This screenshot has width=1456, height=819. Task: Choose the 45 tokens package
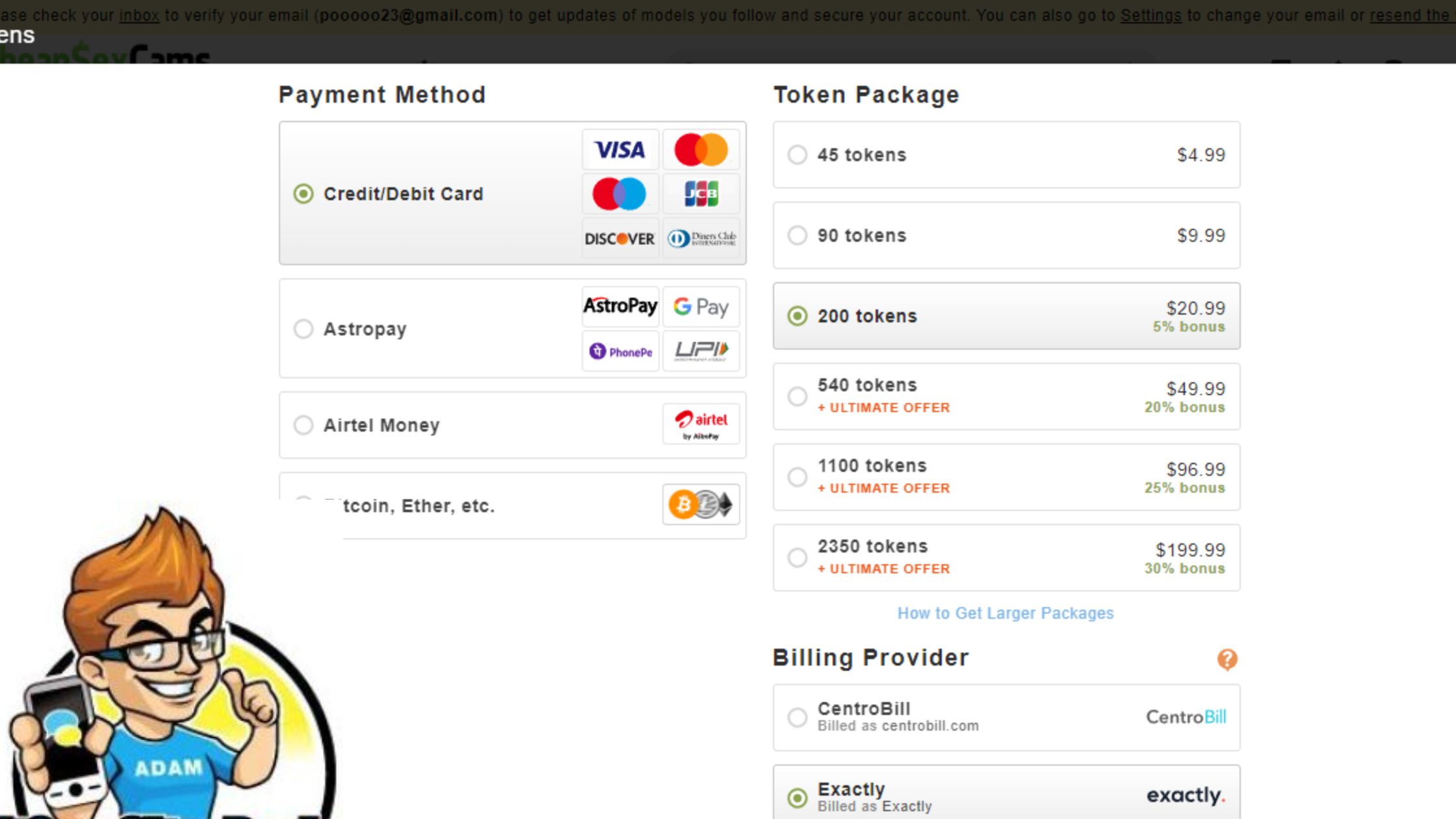[x=1006, y=155]
